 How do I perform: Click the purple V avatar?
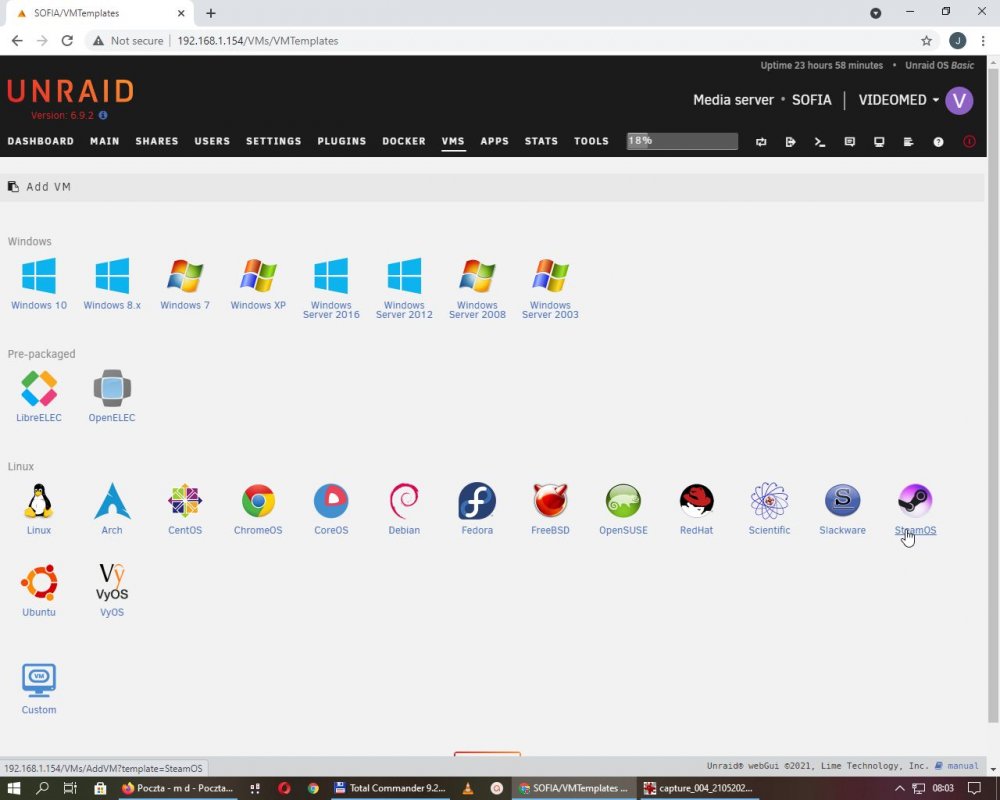(959, 101)
